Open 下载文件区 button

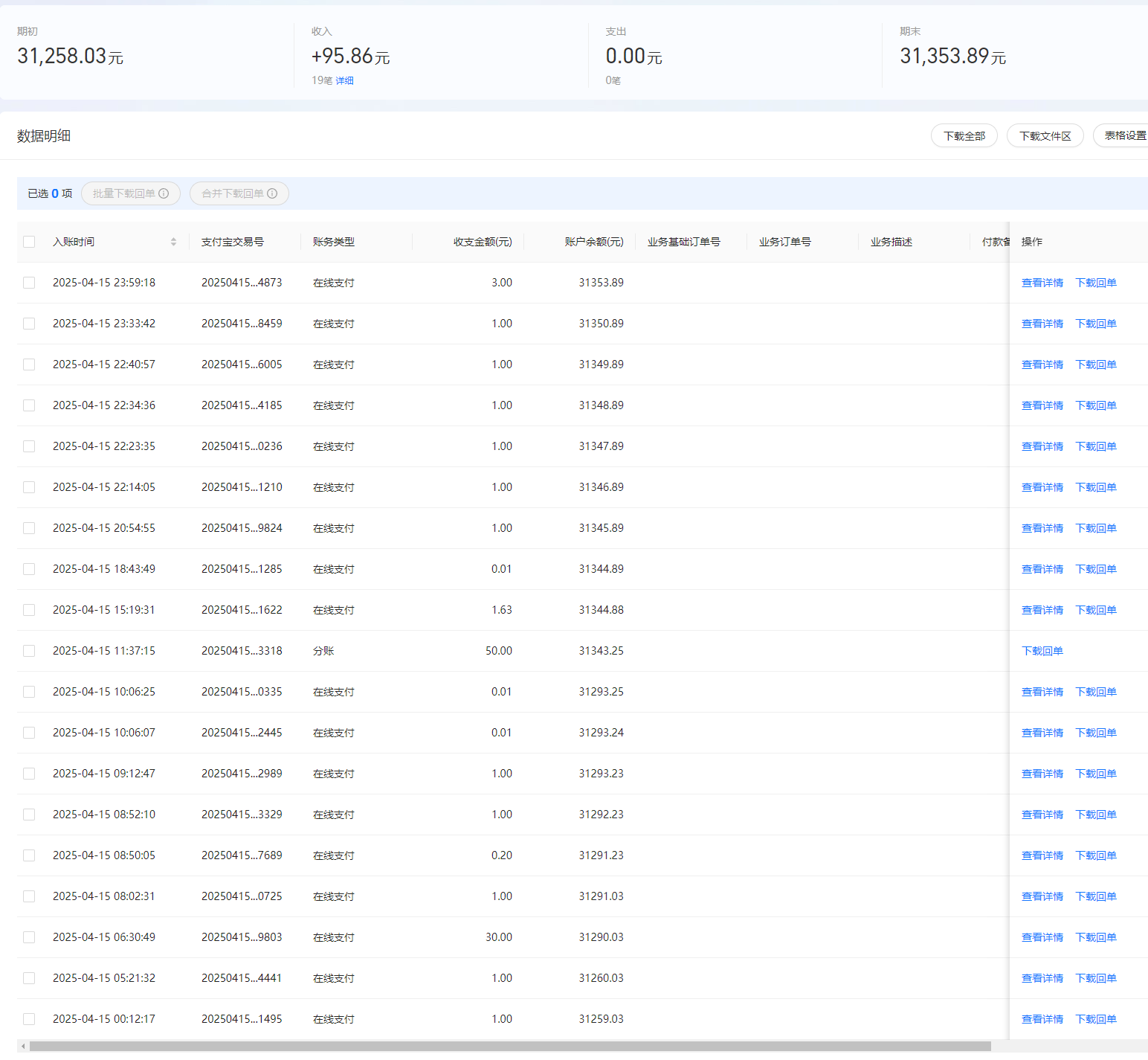coord(1045,136)
